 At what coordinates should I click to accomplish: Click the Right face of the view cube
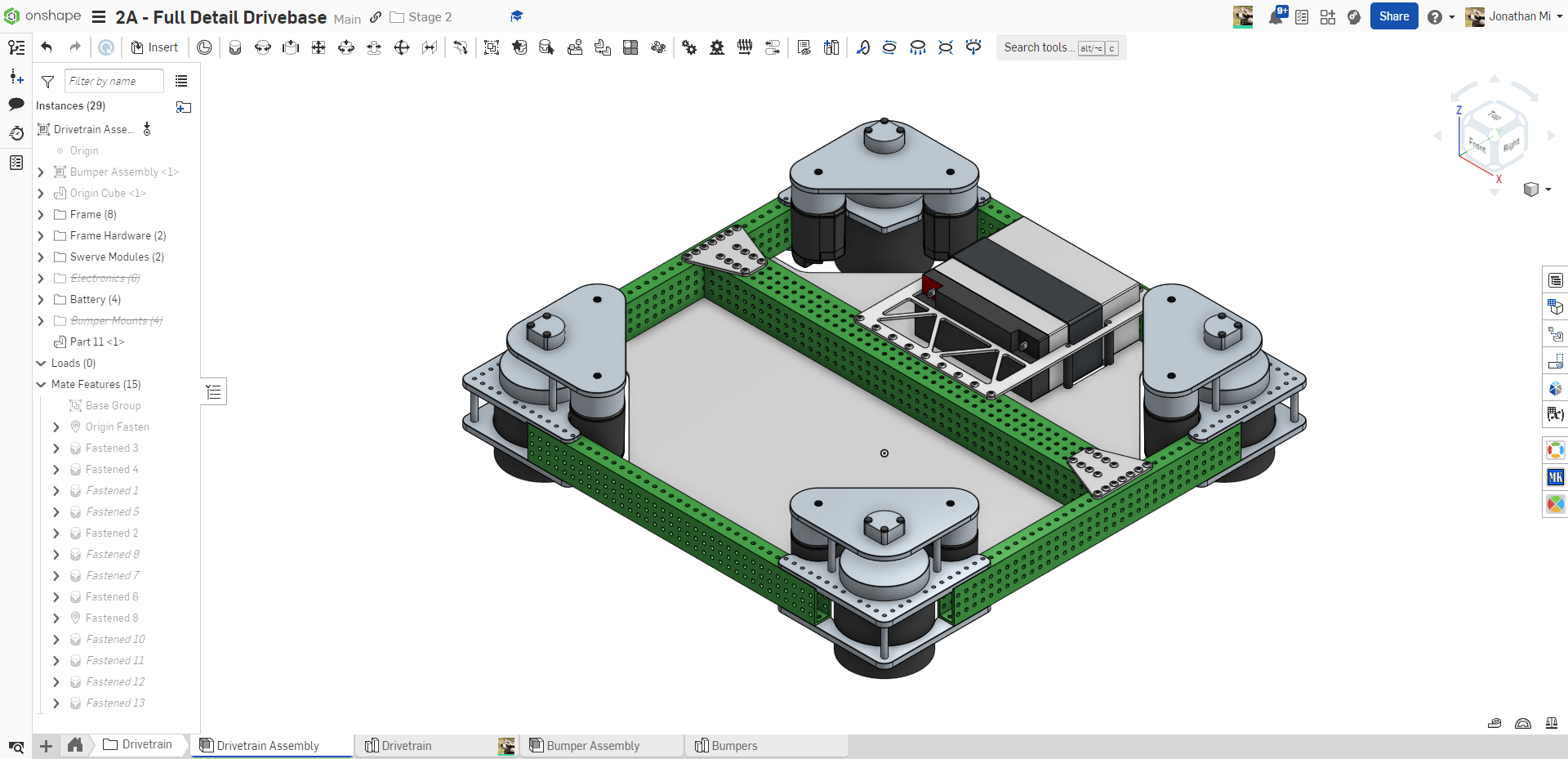click(1511, 145)
